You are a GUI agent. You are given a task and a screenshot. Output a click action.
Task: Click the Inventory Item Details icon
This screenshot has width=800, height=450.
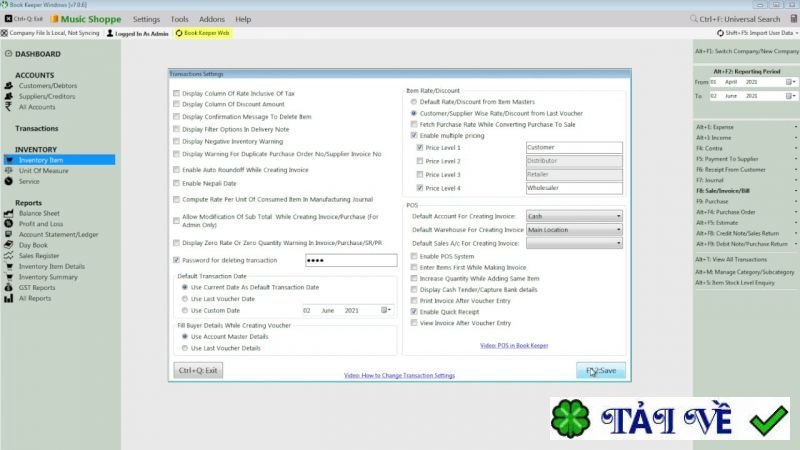9,266
